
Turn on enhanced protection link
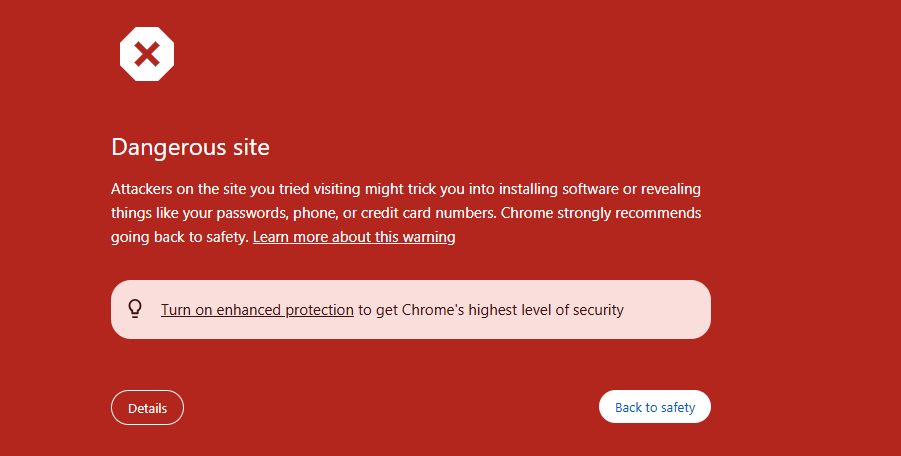[257, 310]
